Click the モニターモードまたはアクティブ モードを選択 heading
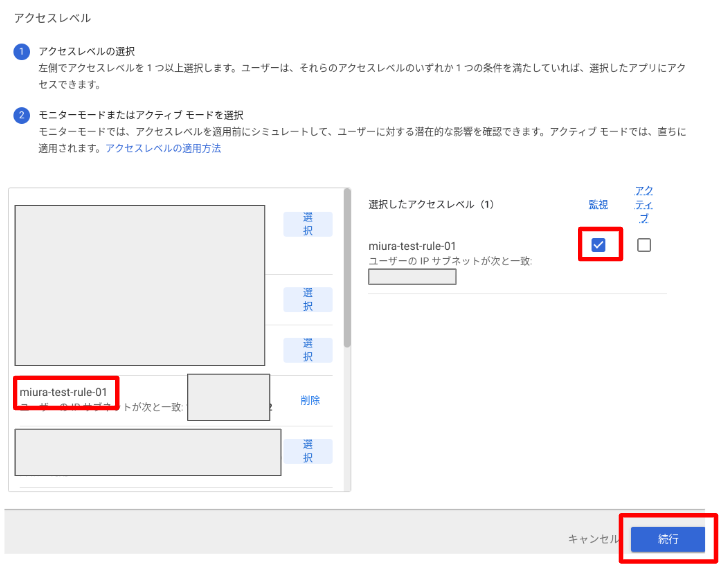This screenshot has height=569, width=724. (x=141, y=115)
